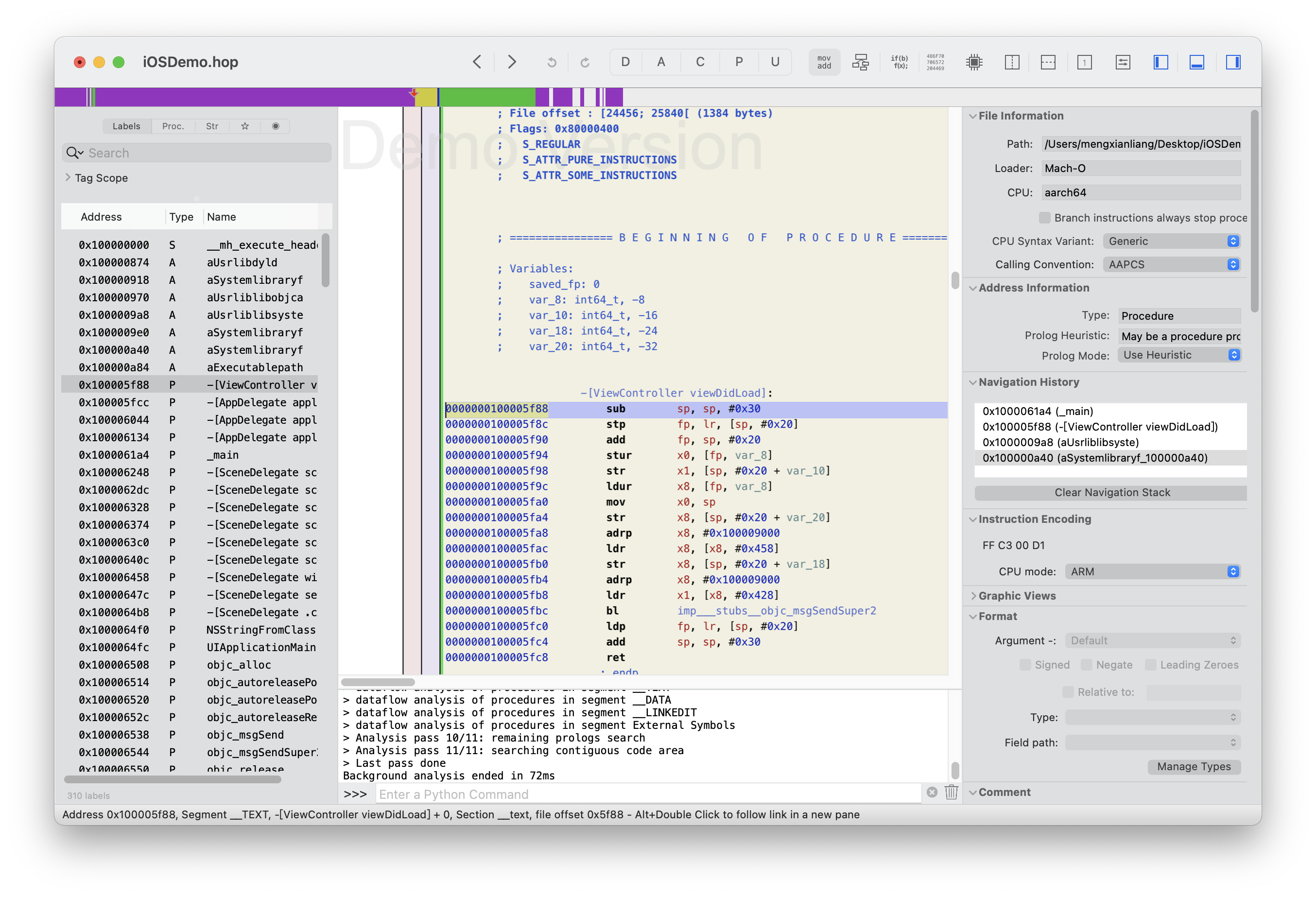Click Clear Navigation Stack button
Viewport: 1316px width, 897px height.
[1110, 493]
